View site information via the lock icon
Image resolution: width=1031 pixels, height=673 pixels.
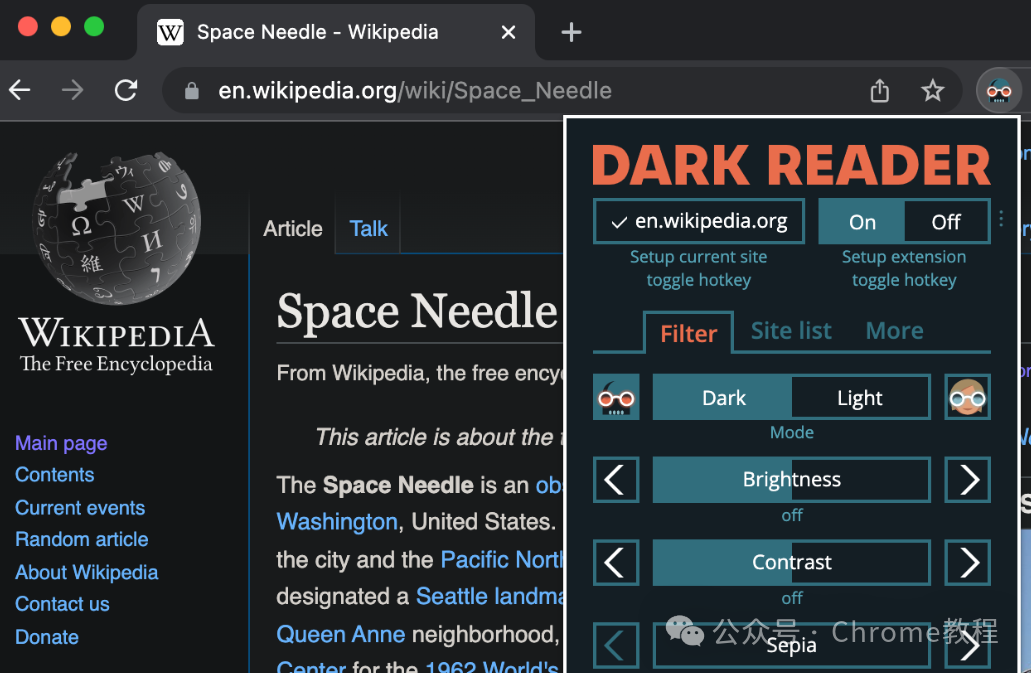tap(191, 91)
